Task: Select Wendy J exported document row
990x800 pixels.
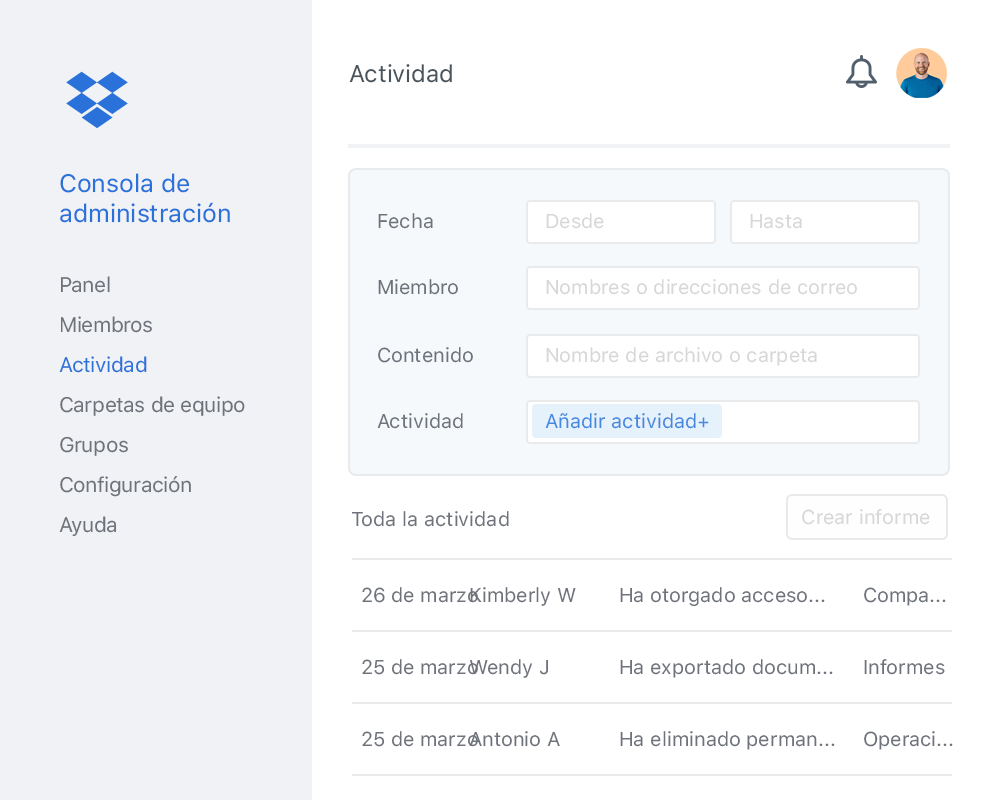Action: pos(650,667)
